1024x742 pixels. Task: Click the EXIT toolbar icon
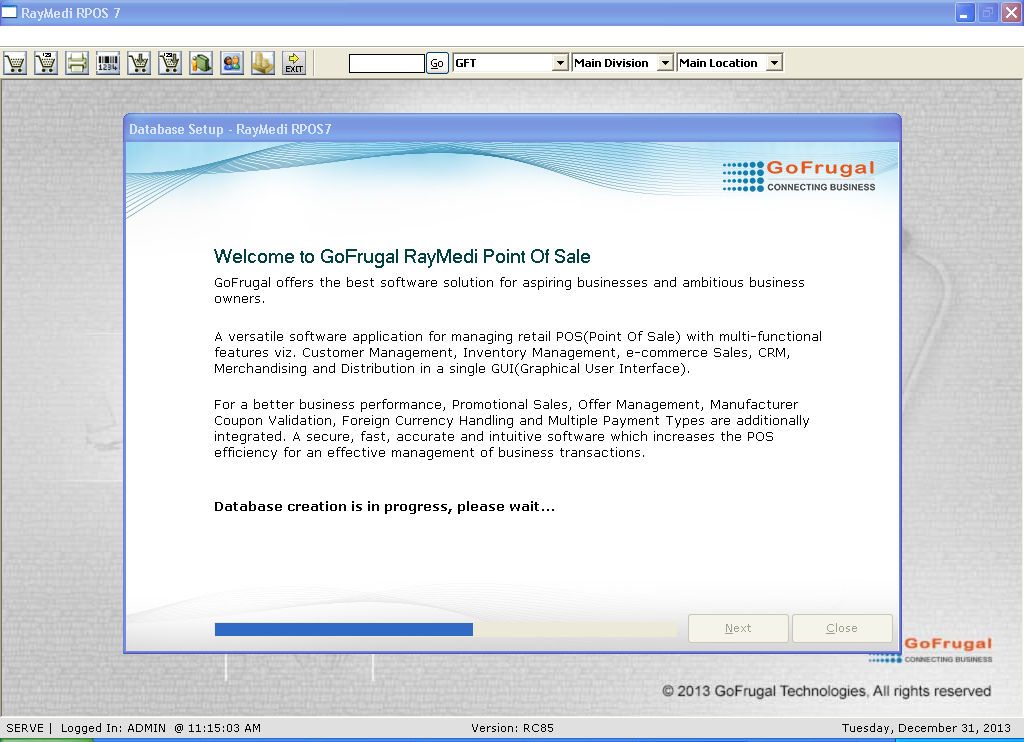[x=294, y=63]
